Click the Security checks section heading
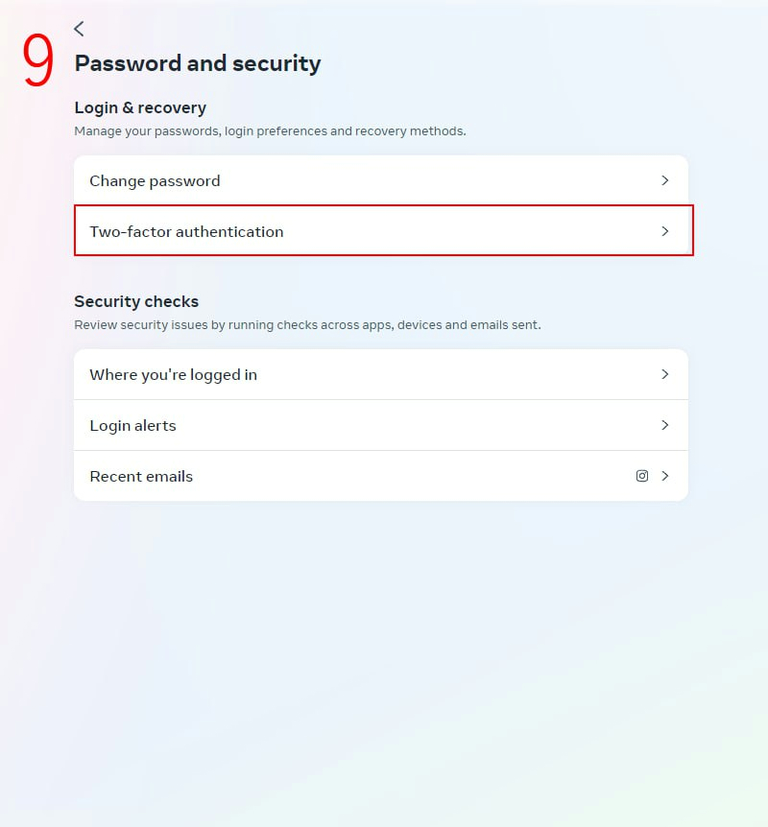Image resolution: width=768 pixels, height=827 pixels. [x=136, y=302]
